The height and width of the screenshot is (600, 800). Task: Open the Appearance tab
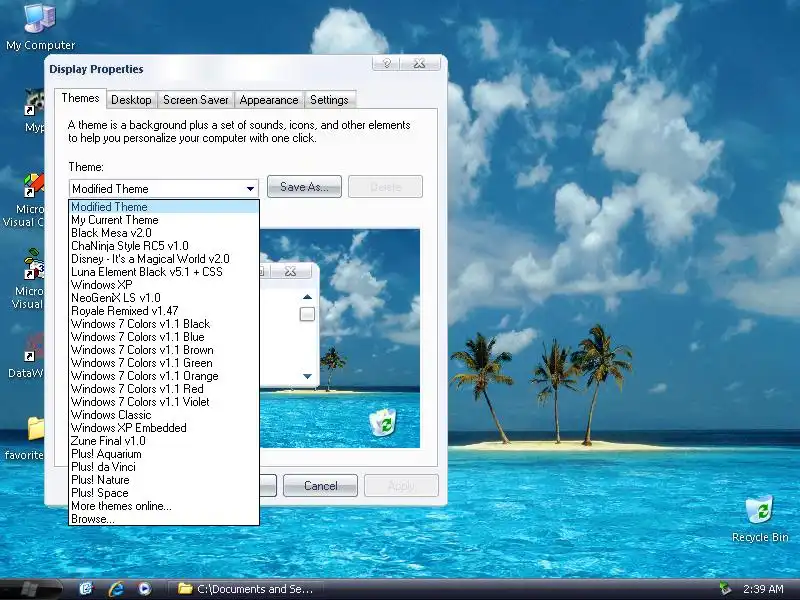click(269, 100)
